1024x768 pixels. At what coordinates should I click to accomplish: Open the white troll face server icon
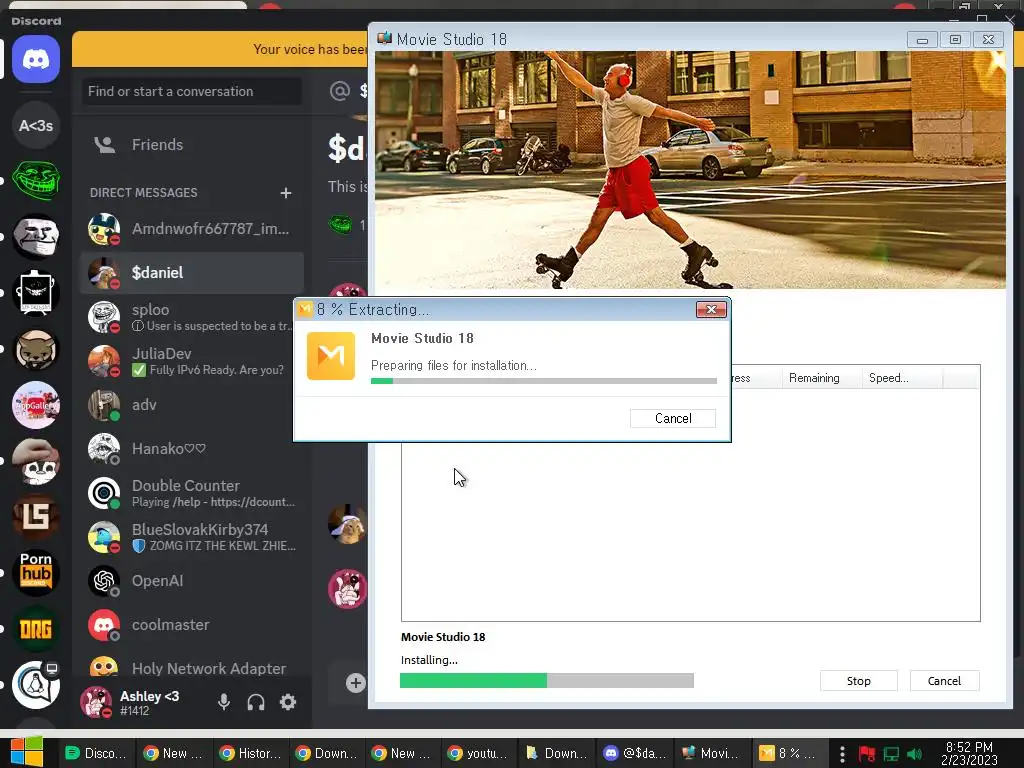[36, 236]
